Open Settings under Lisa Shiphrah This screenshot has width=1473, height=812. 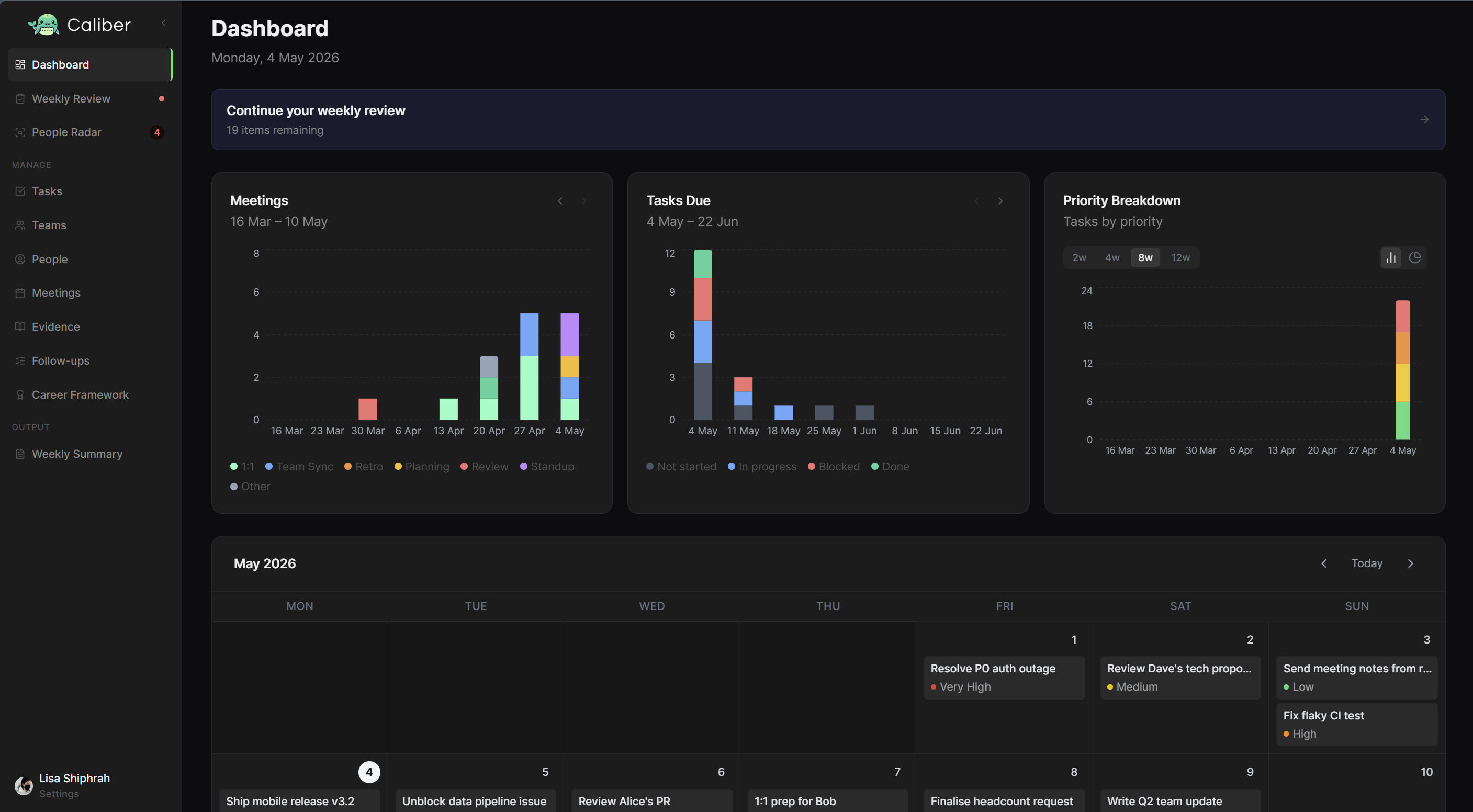59,794
